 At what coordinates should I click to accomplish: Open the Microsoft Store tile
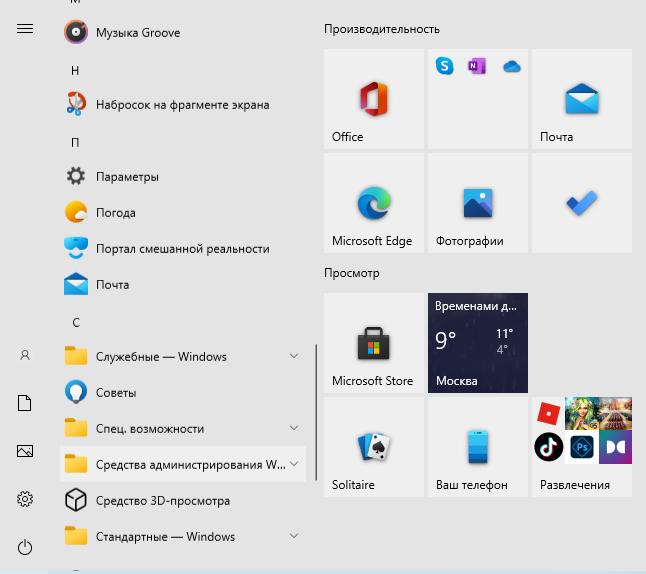pyautogui.click(x=374, y=343)
